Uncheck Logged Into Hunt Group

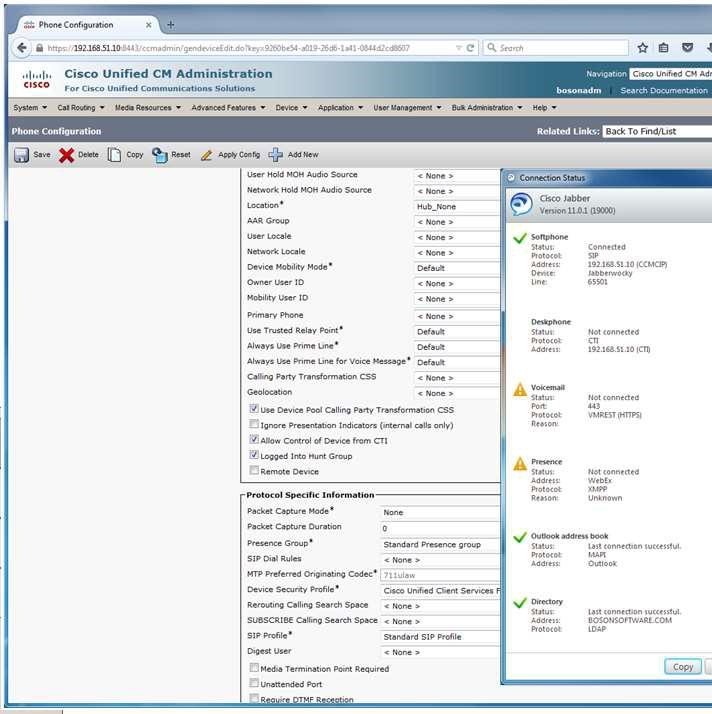pos(254,455)
